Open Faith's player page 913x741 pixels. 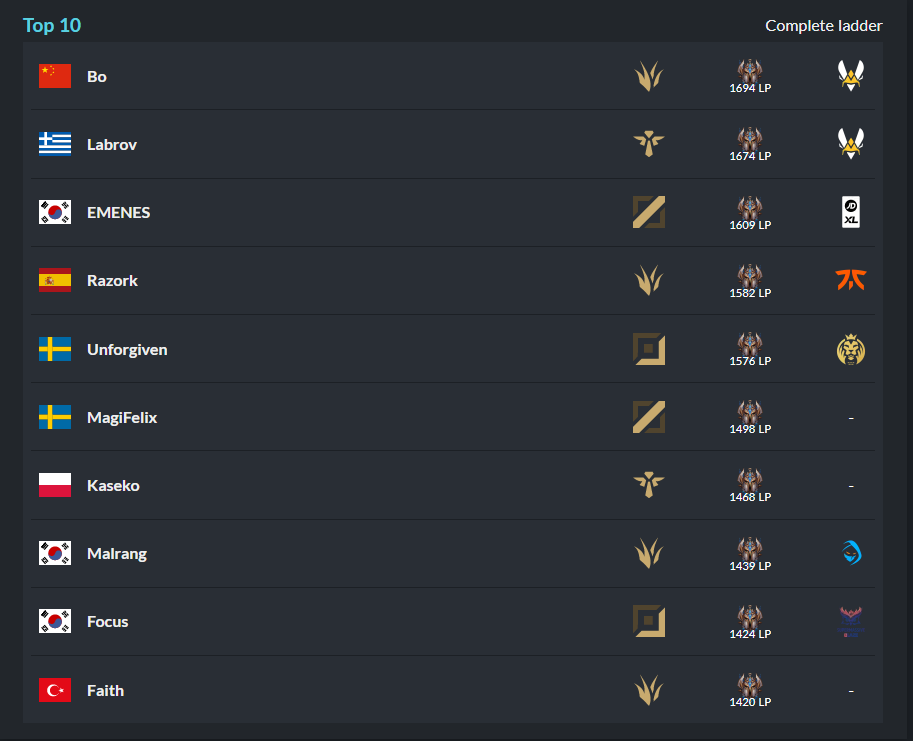coord(105,690)
